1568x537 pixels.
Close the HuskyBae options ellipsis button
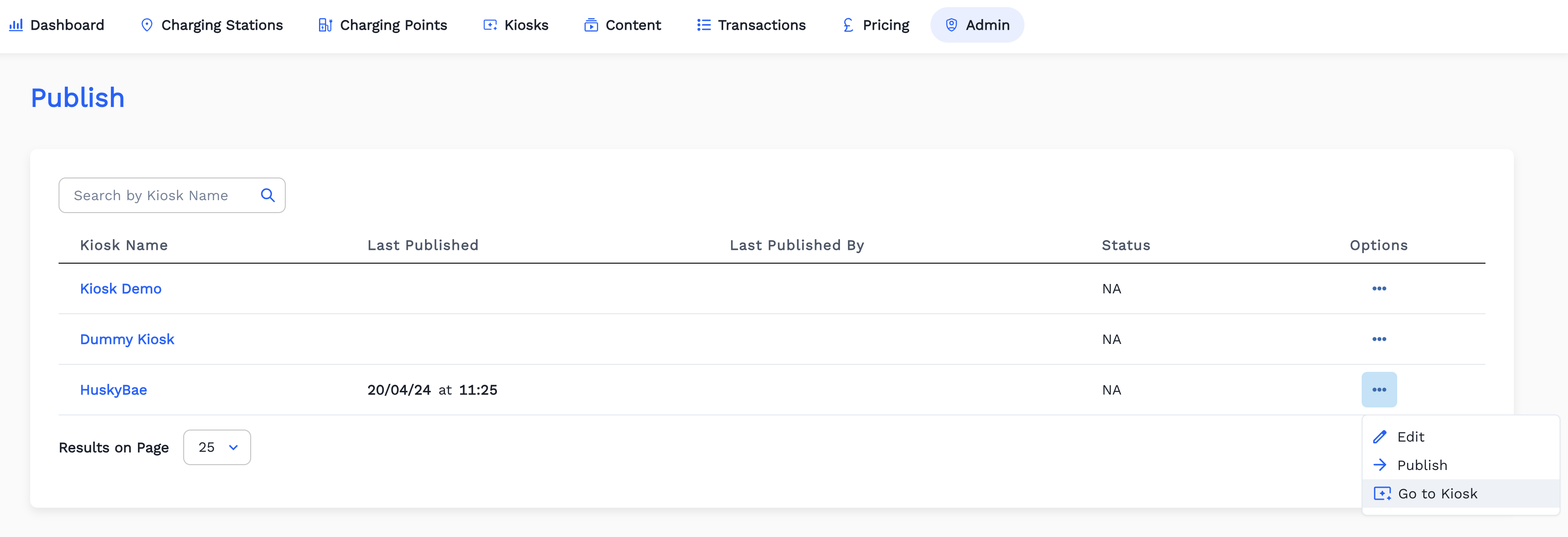tap(1379, 390)
